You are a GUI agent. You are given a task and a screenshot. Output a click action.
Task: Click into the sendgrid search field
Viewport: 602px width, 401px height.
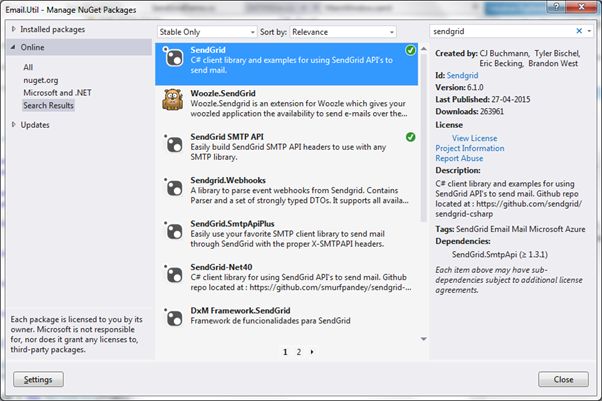[x=503, y=31]
